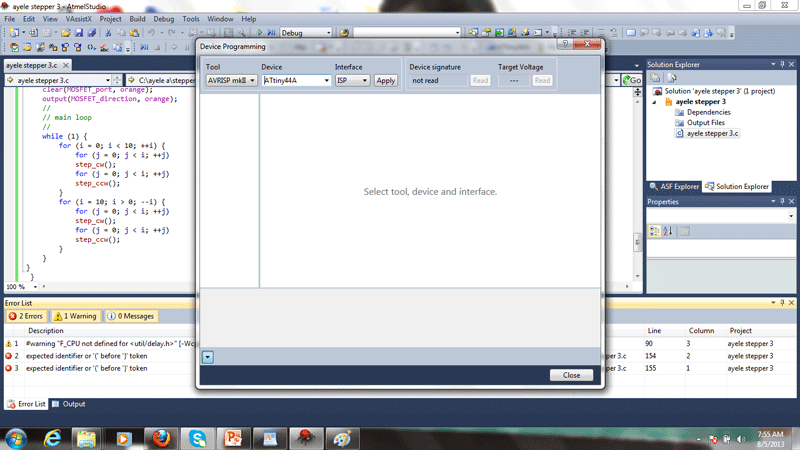800x450 pixels.
Task: Click the Line column header in Error List
Action: pyautogui.click(x=654, y=331)
